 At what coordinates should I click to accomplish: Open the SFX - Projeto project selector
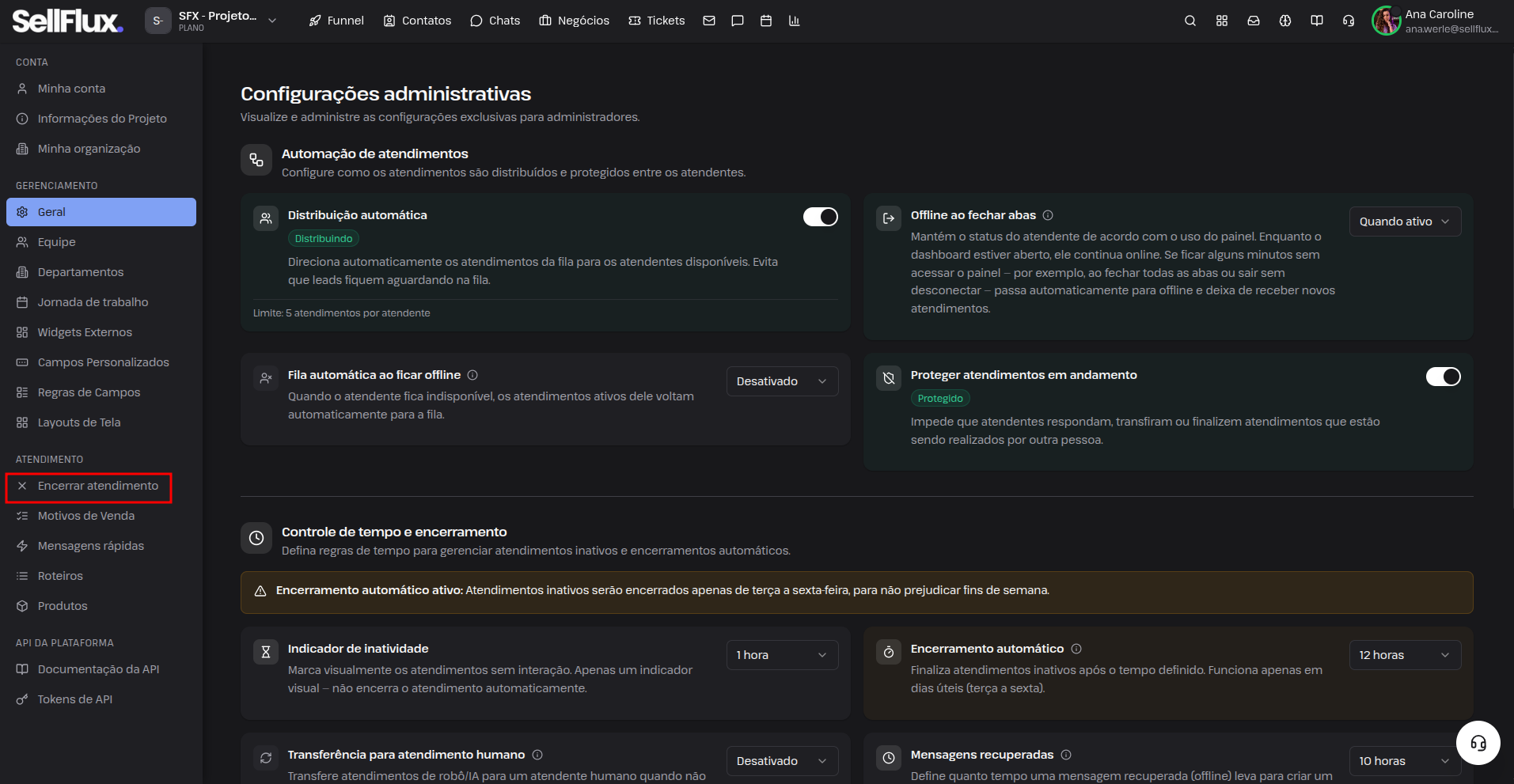coord(211,21)
